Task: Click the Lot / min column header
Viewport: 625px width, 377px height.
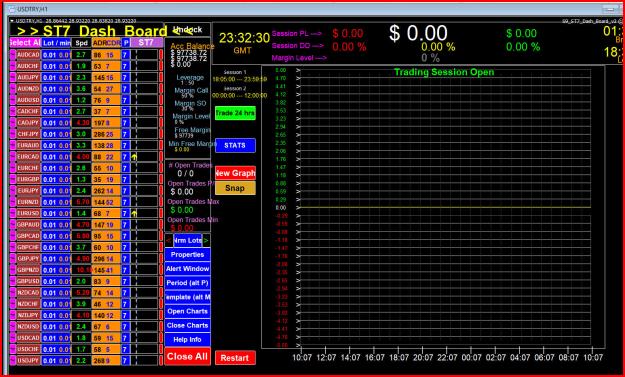Action: click(x=56, y=43)
